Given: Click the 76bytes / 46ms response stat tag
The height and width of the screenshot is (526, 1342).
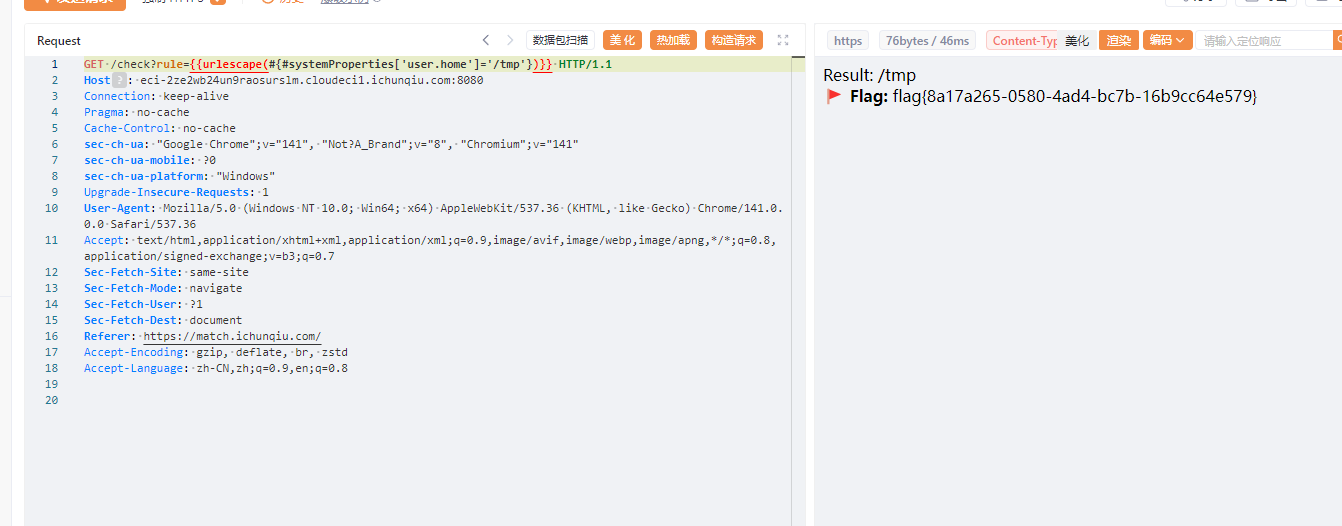Looking at the screenshot, I should pos(927,41).
